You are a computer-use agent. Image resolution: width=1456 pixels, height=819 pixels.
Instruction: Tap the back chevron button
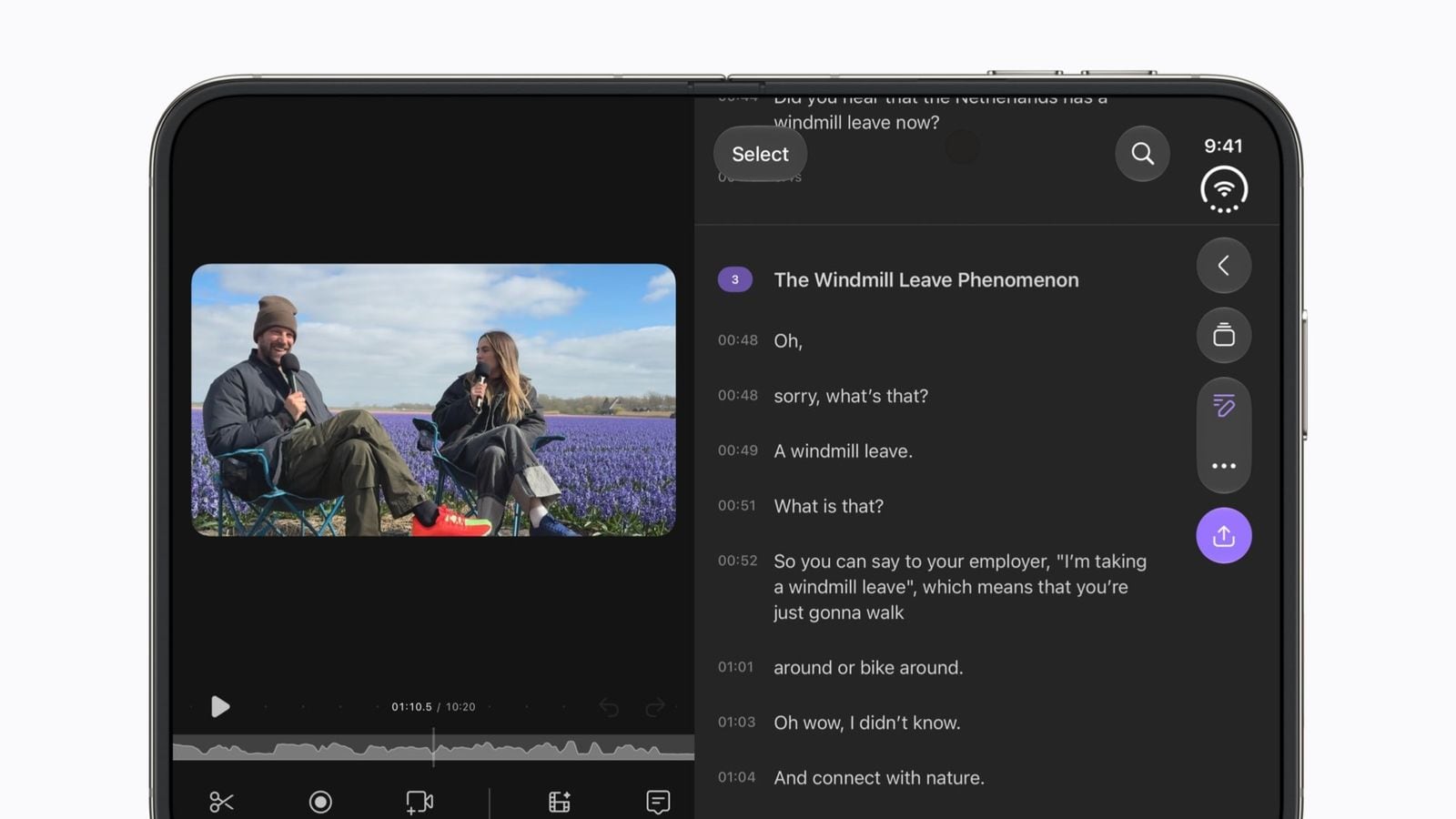pos(1223,266)
